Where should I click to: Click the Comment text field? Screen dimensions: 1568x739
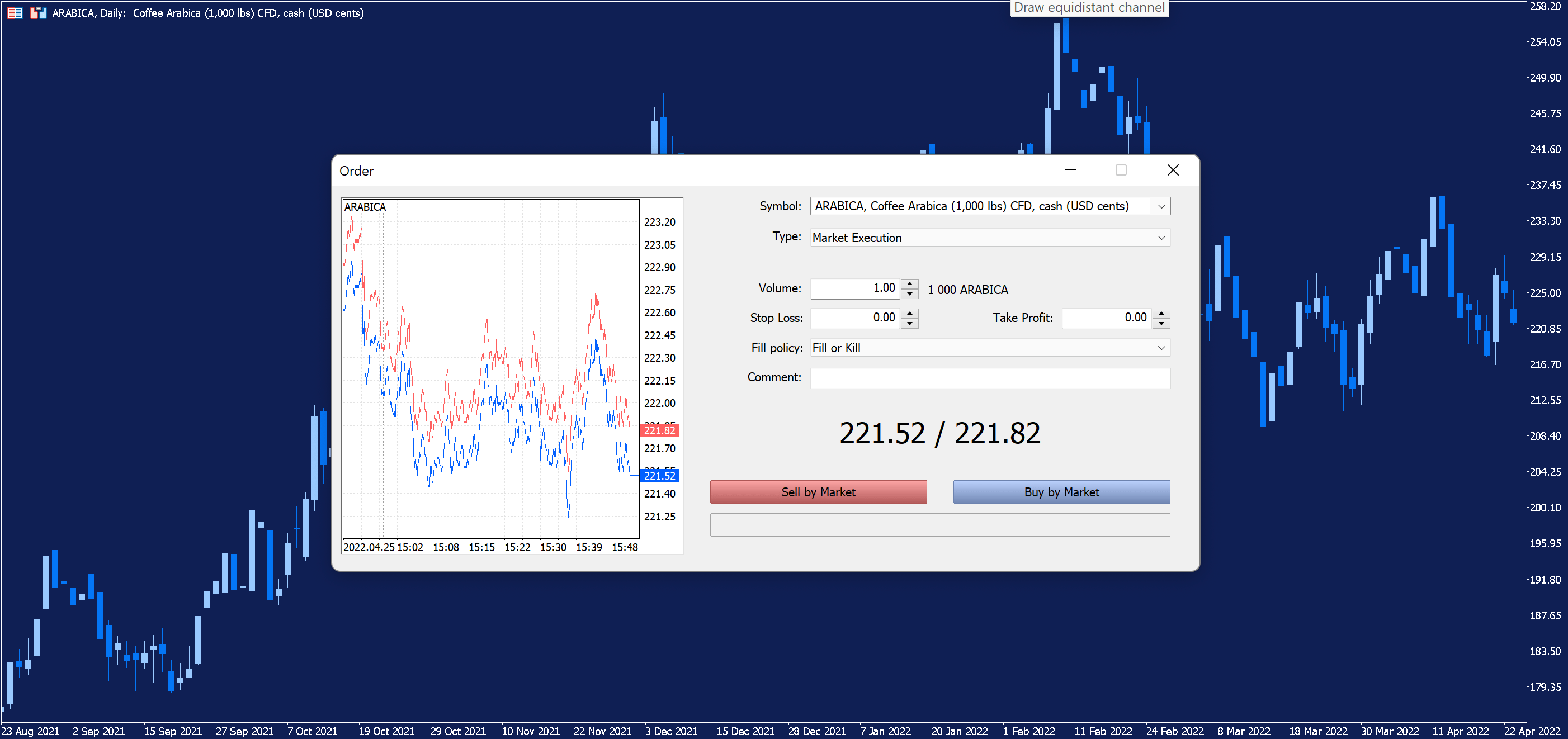(990, 378)
